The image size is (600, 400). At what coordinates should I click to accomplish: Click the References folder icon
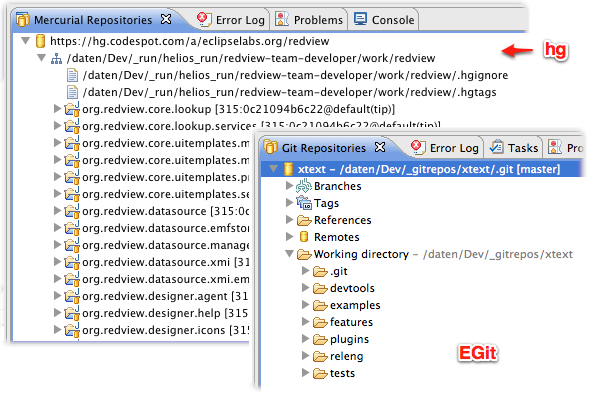tap(304, 220)
